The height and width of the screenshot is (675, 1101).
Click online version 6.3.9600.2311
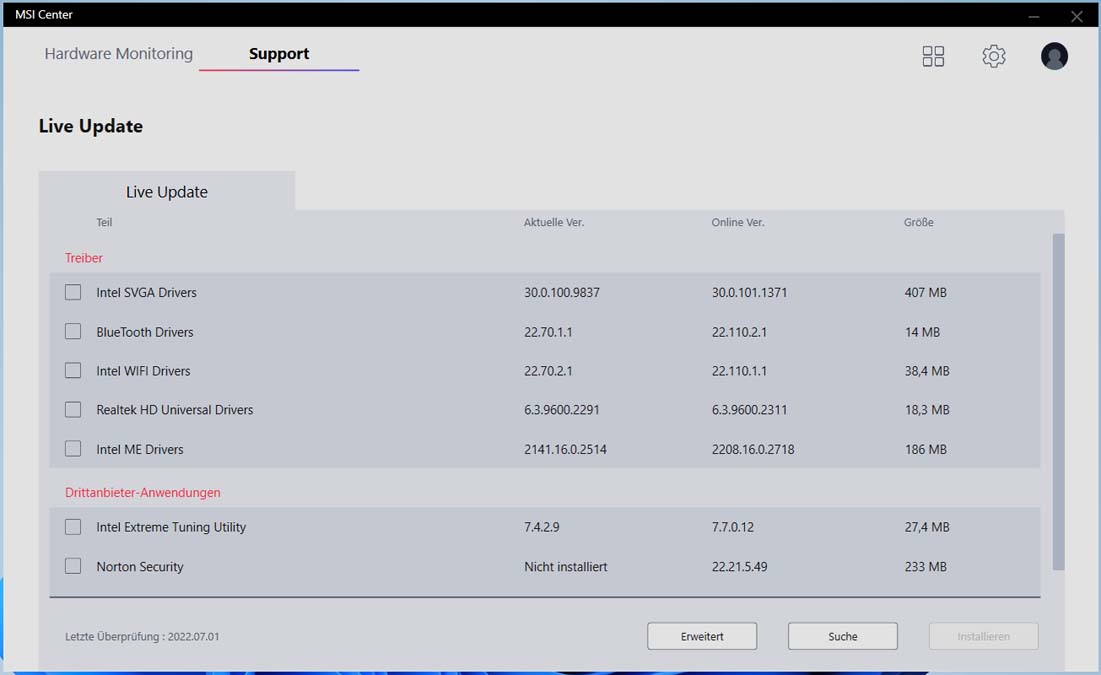pyautogui.click(x=749, y=409)
